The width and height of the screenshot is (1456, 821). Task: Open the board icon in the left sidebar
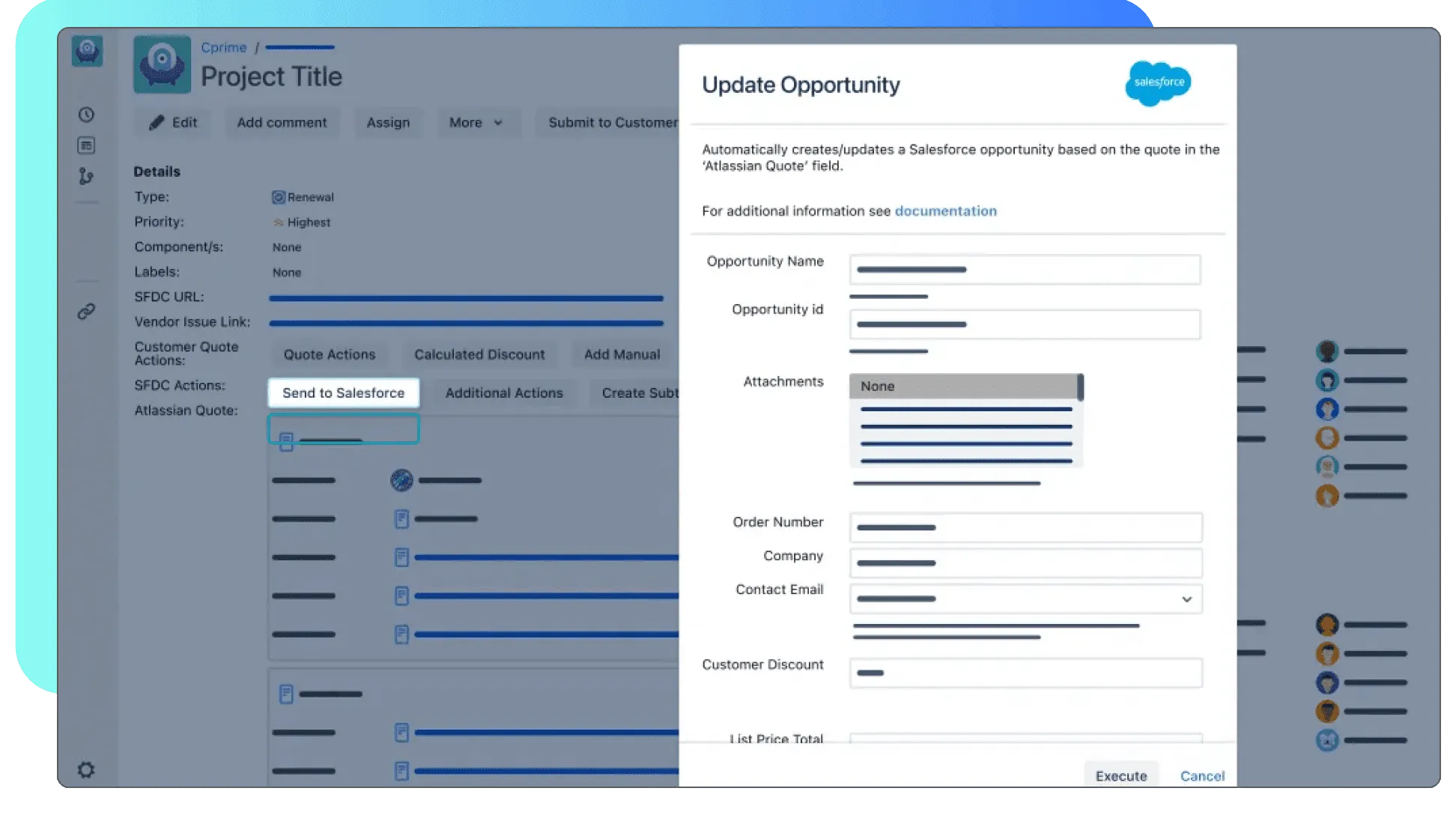(86, 145)
